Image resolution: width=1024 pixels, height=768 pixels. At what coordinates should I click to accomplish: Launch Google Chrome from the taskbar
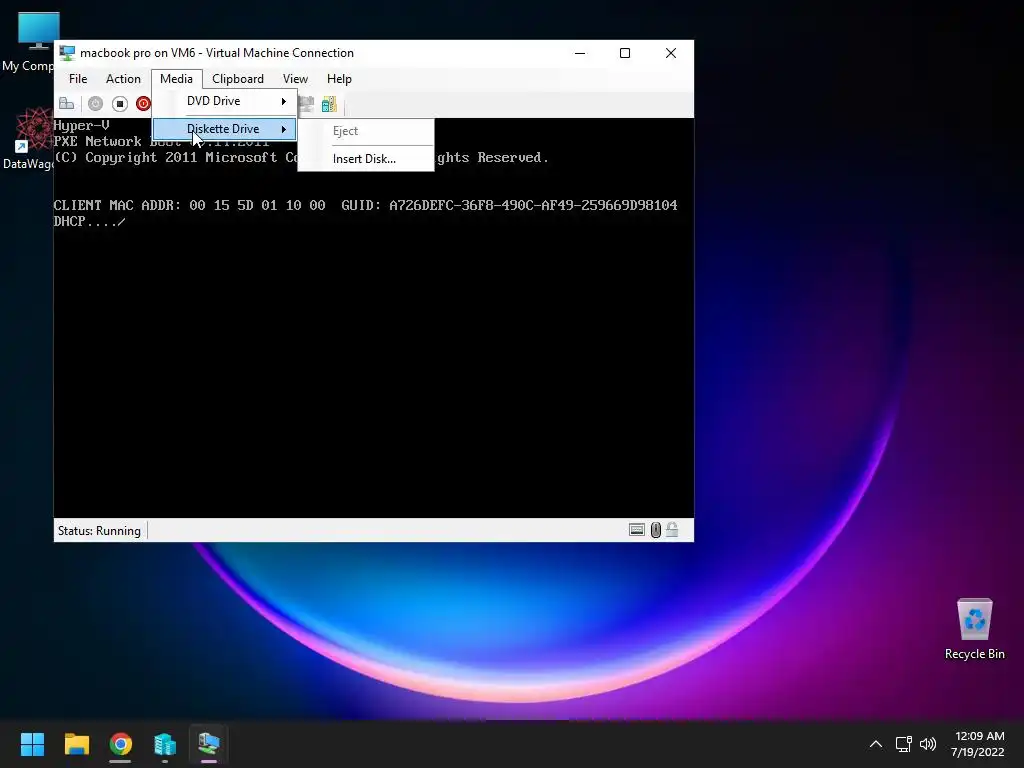pyautogui.click(x=121, y=744)
